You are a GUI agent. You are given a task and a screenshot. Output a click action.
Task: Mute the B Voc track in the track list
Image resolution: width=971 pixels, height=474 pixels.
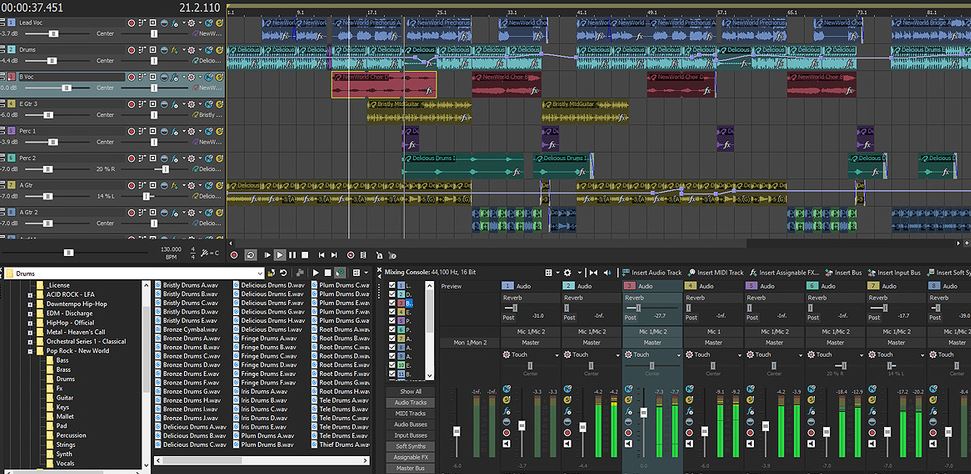point(209,77)
